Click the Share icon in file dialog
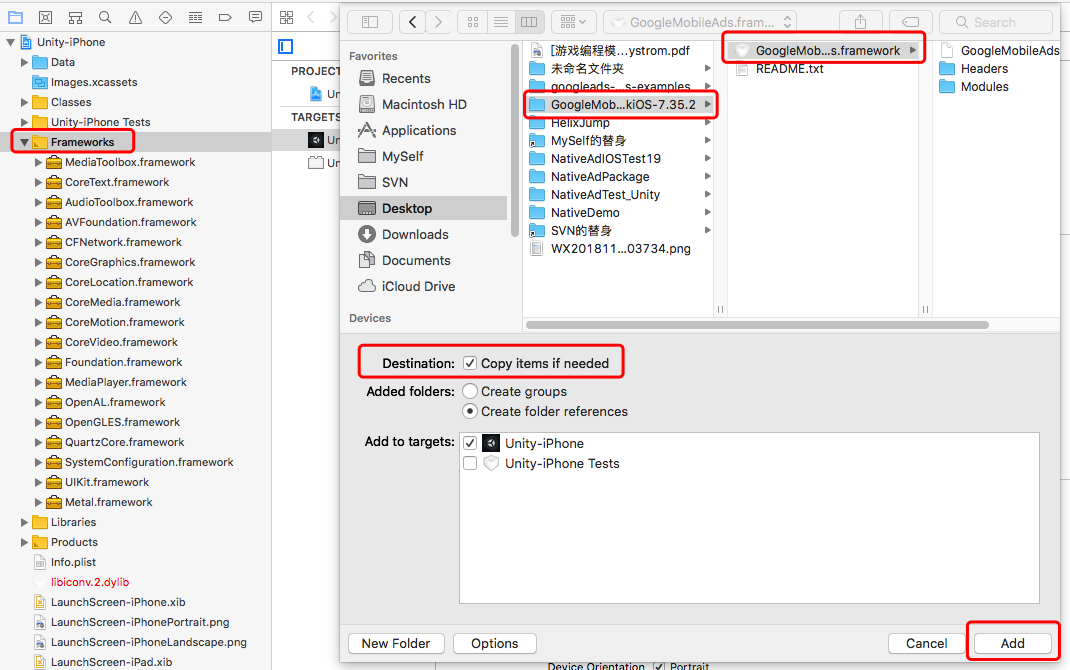 [861, 23]
